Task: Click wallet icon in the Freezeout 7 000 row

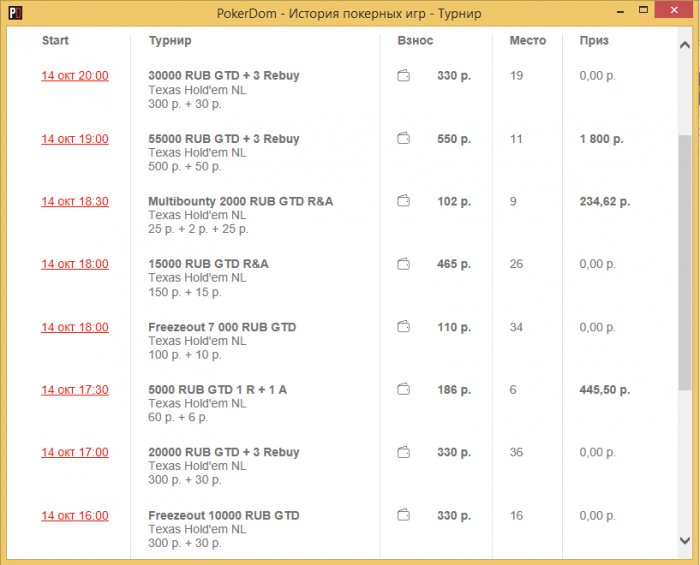Action: (404, 327)
